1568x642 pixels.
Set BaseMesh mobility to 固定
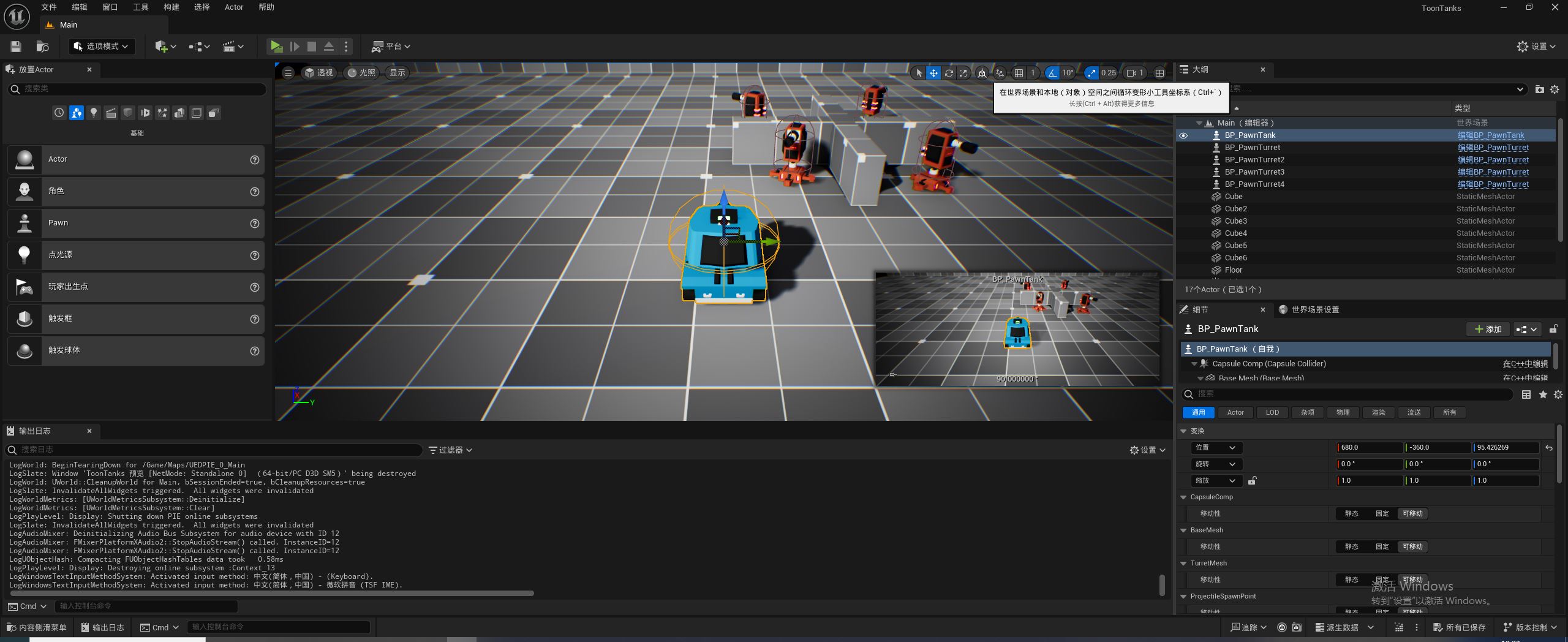pyautogui.click(x=1382, y=547)
